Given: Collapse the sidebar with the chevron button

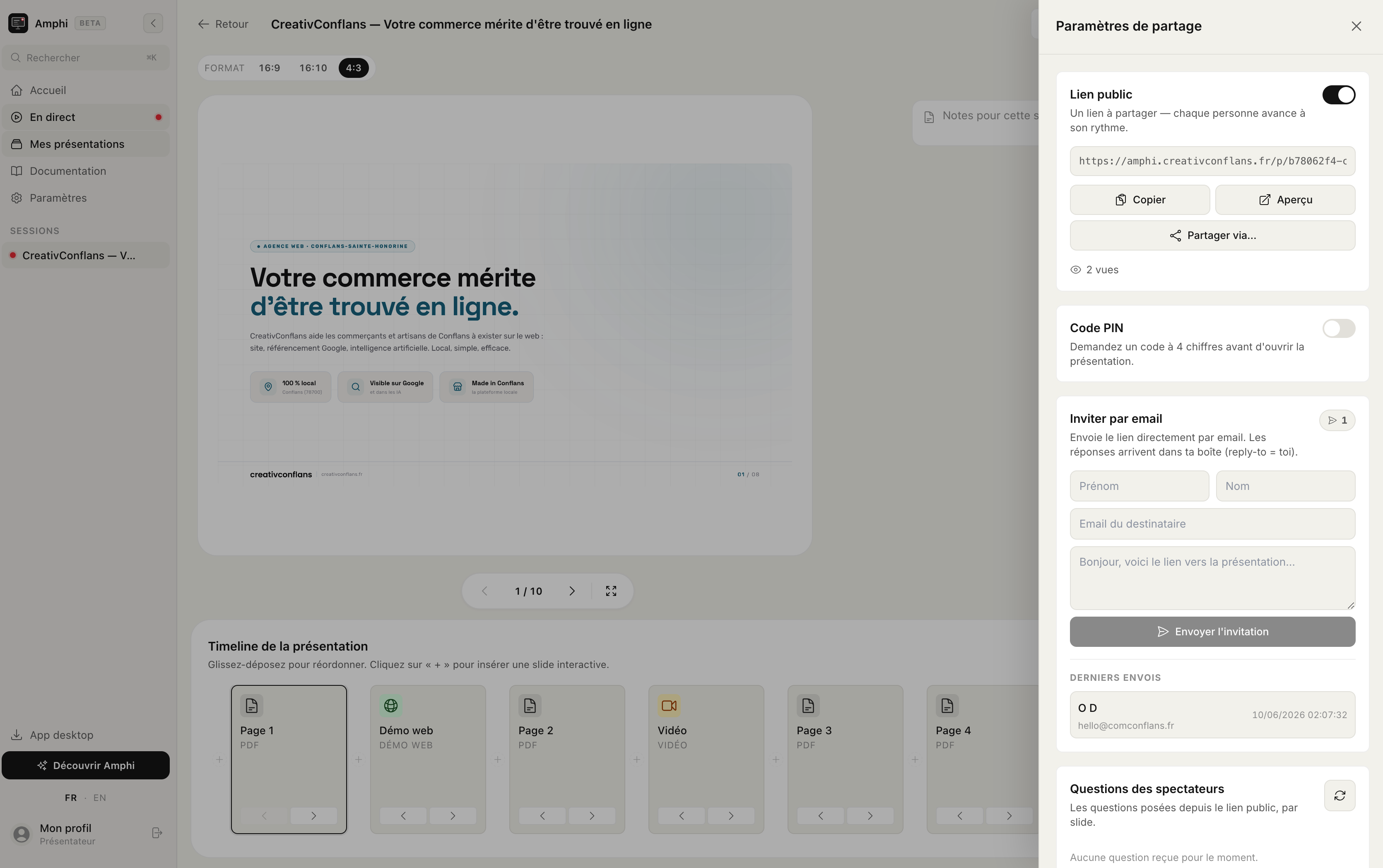Looking at the screenshot, I should 153,24.
